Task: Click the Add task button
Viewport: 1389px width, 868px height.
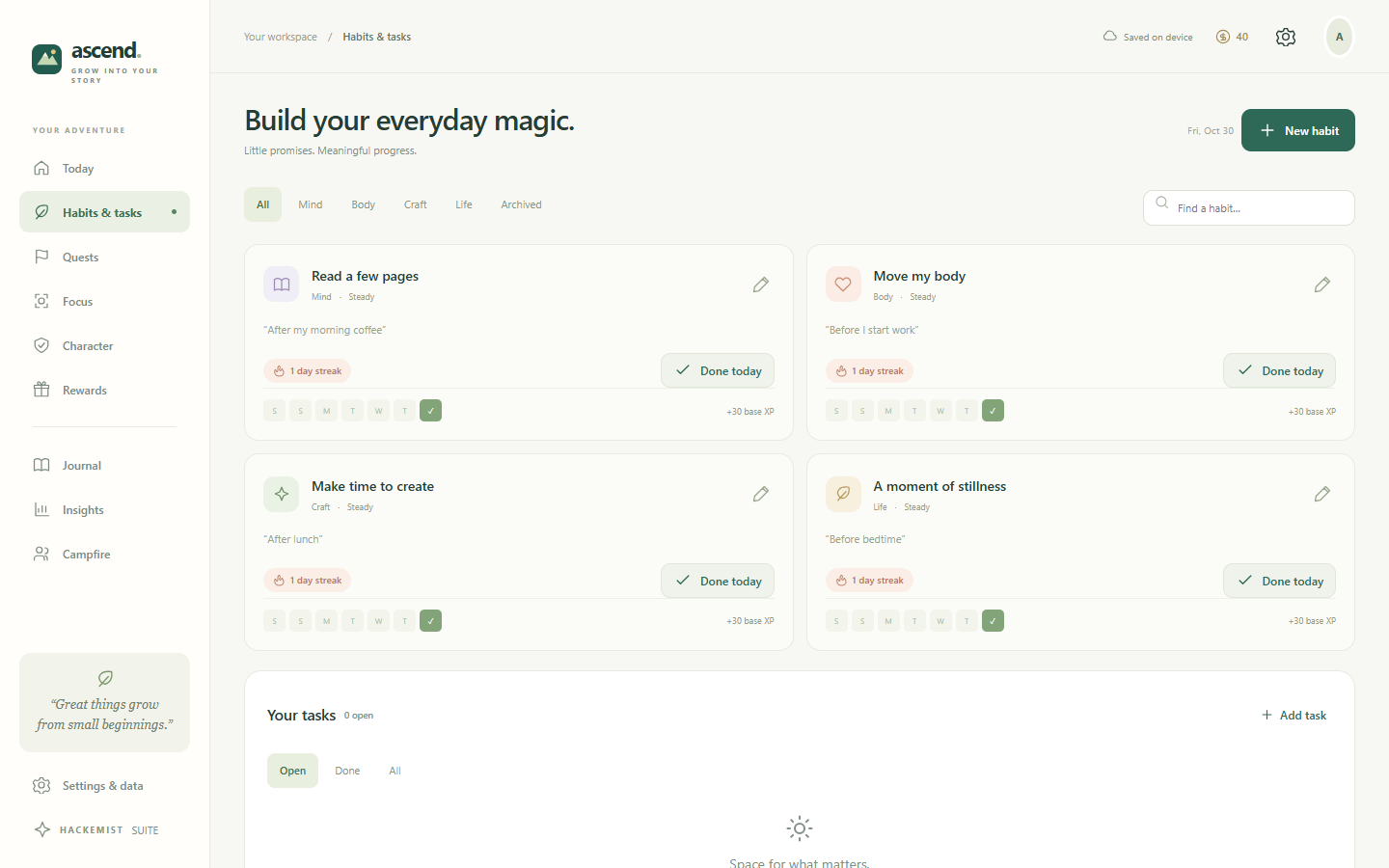Action: 1294,715
